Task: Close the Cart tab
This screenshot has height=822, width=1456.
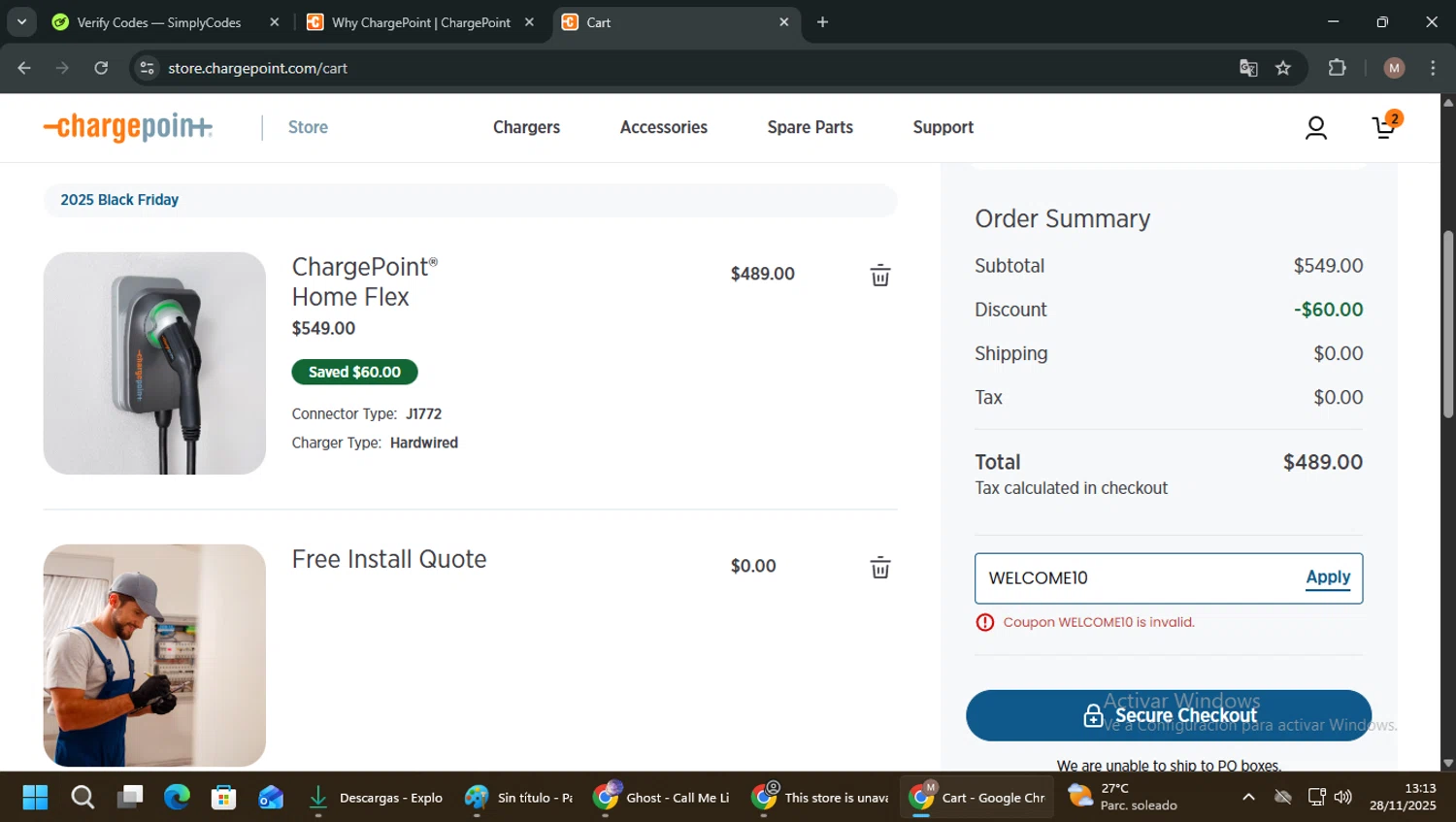Action: tap(784, 22)
